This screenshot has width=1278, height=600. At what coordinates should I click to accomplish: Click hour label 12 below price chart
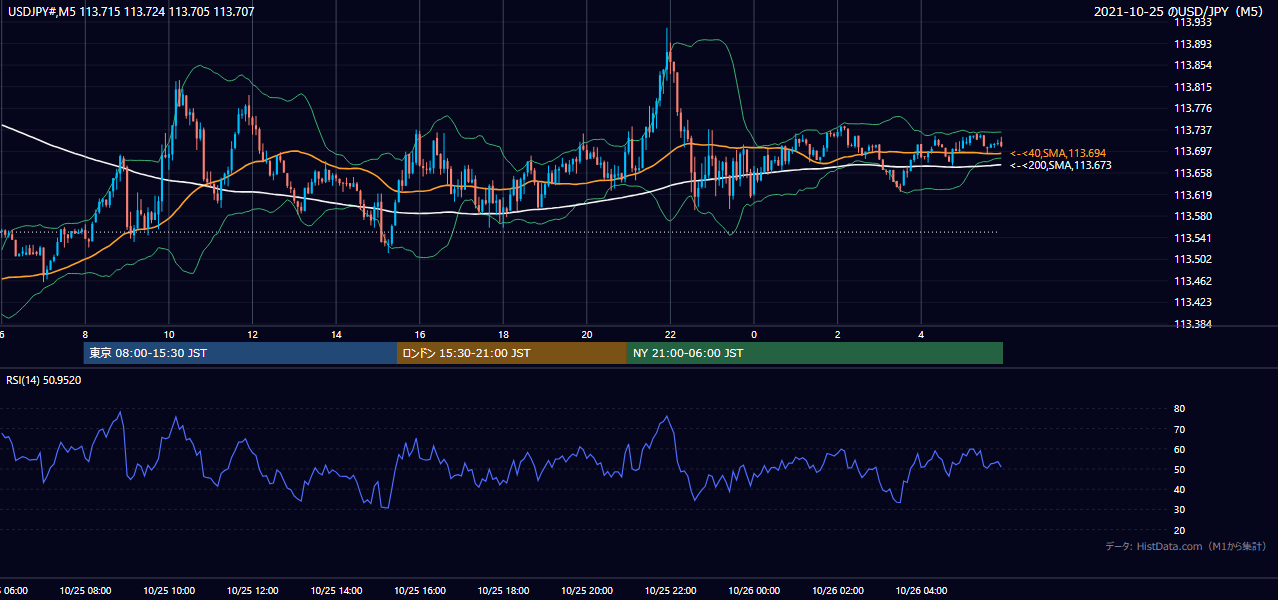click(253, 335)
